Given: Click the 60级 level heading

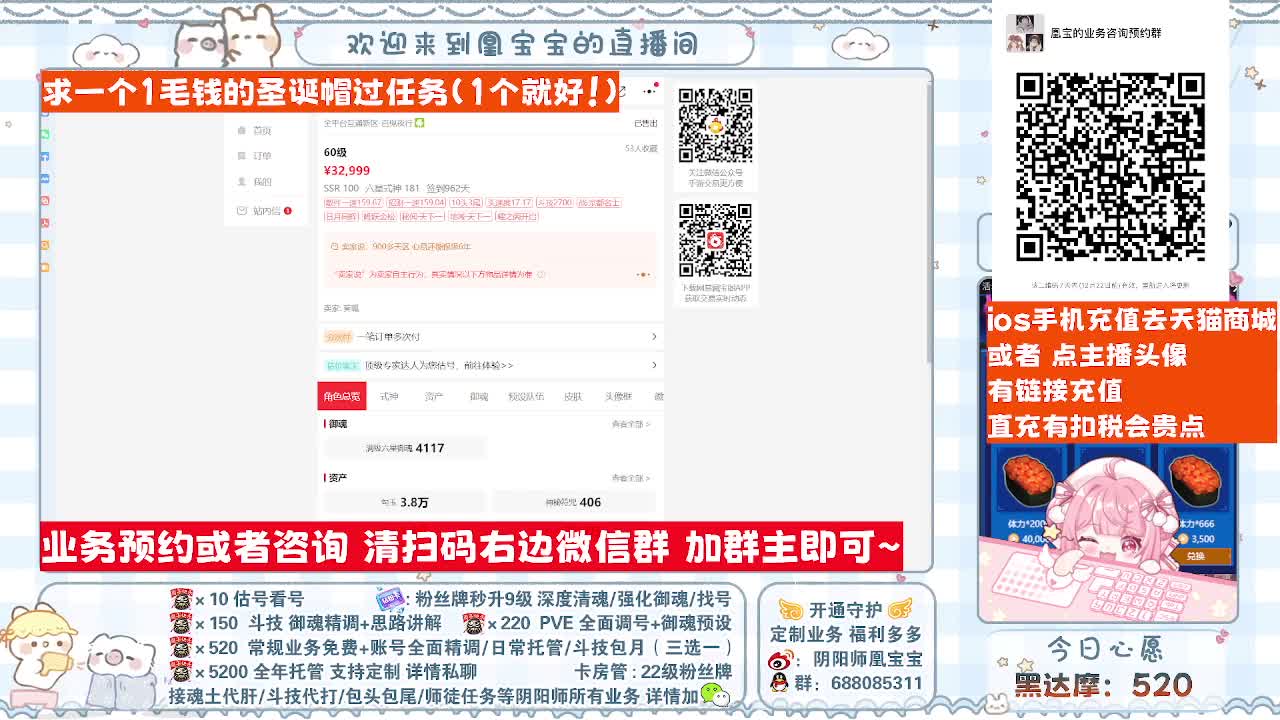Looking at the screenshot, I should click(335, 152).
